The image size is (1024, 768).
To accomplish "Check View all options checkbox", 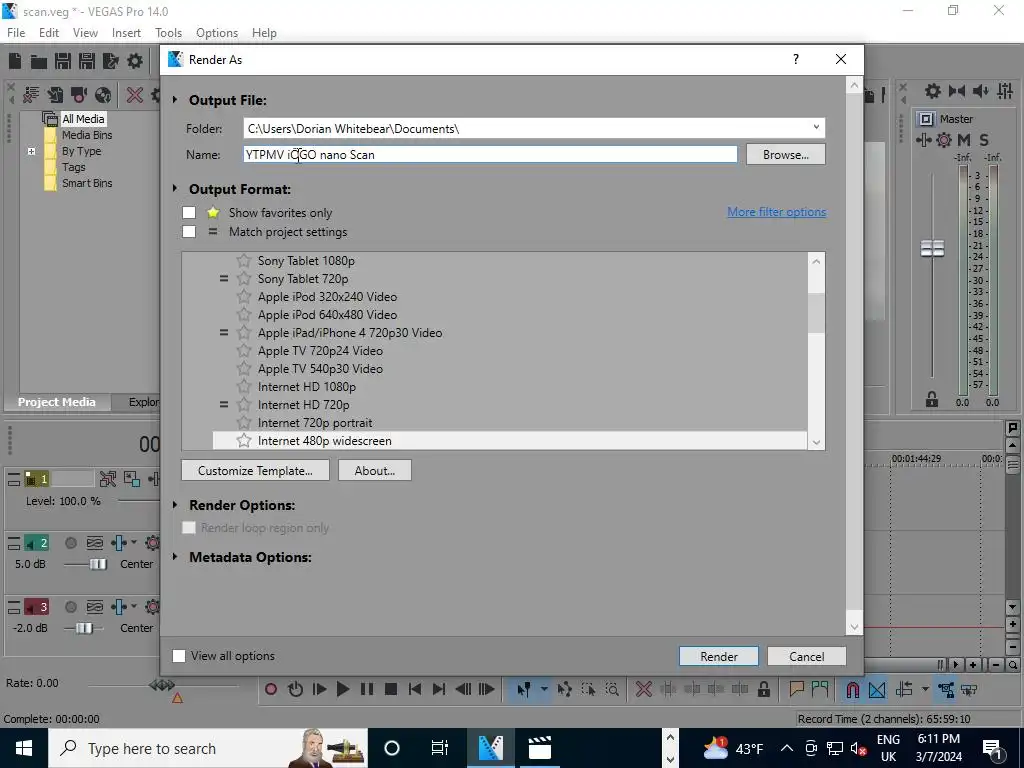I will tap(178, 656).
